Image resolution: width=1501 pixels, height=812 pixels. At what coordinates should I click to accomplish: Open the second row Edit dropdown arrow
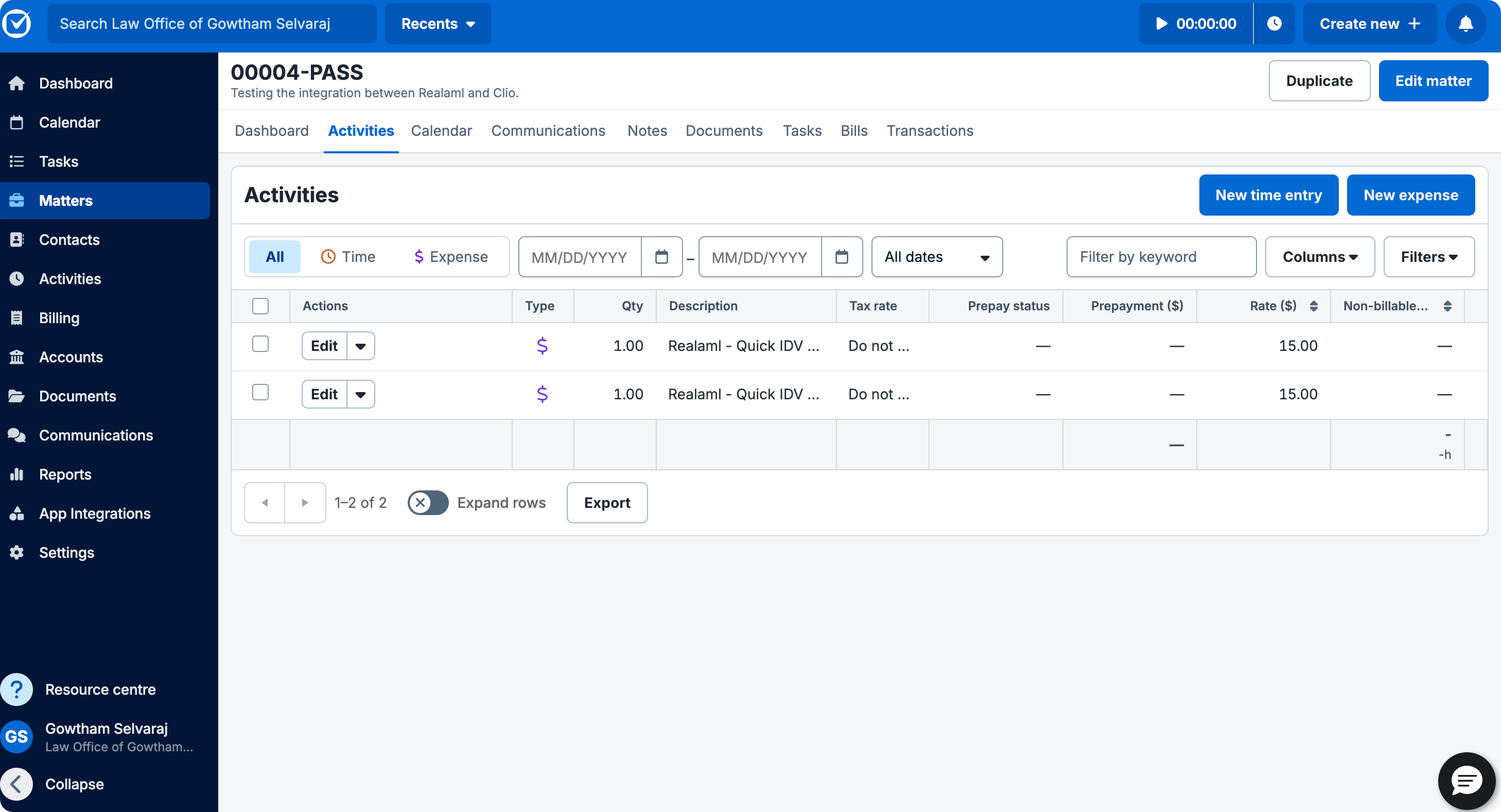361,394
